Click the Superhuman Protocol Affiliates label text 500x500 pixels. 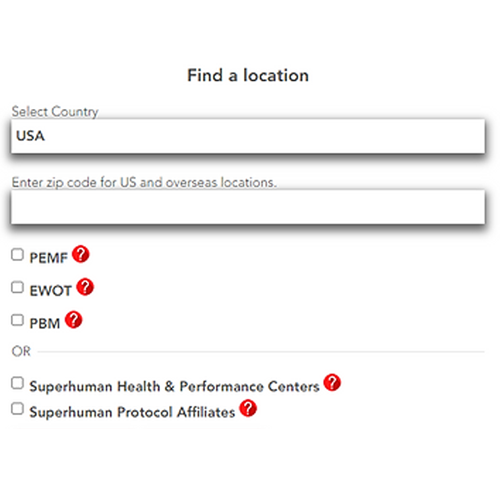(132, 412)
